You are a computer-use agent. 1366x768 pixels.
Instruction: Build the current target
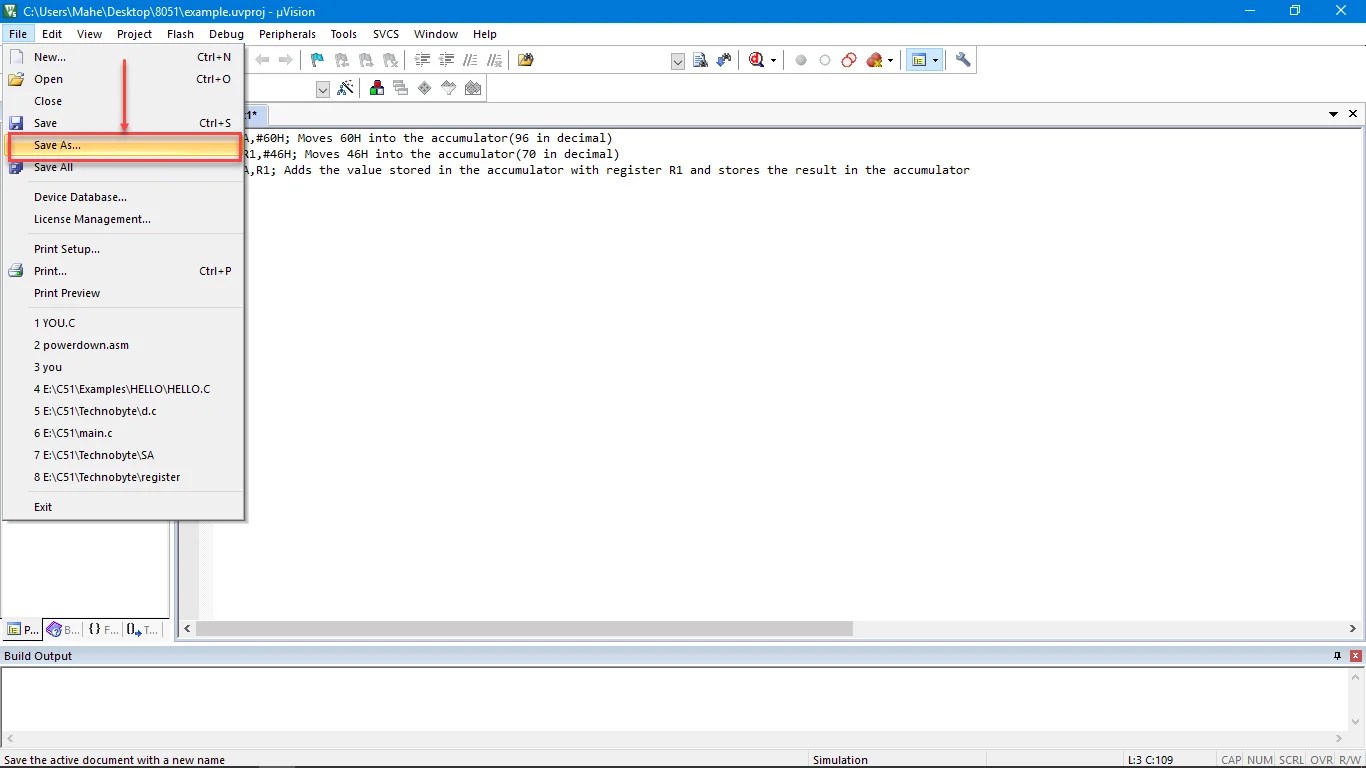[376, 88]
